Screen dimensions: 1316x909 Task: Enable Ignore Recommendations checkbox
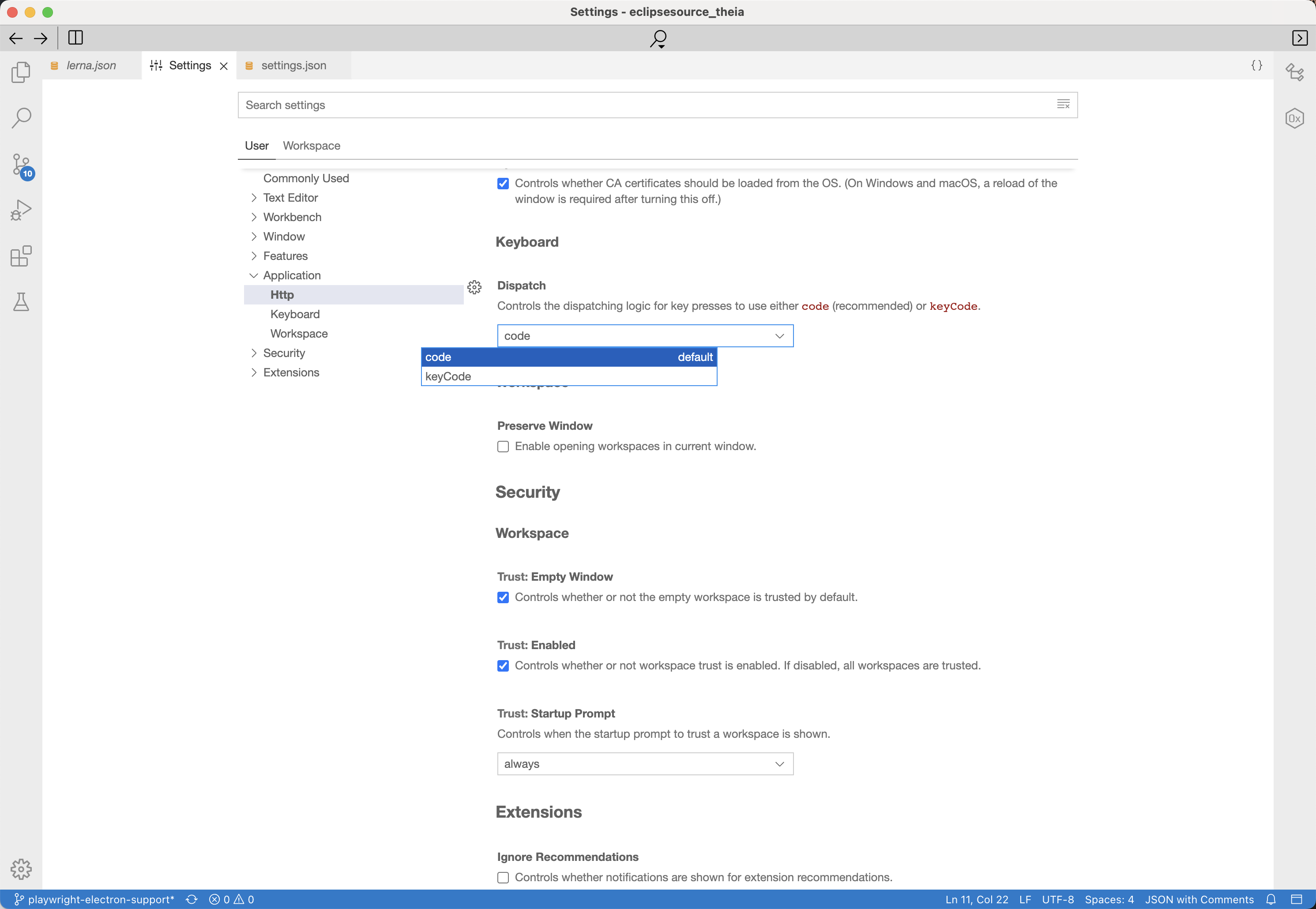(503, 878)
